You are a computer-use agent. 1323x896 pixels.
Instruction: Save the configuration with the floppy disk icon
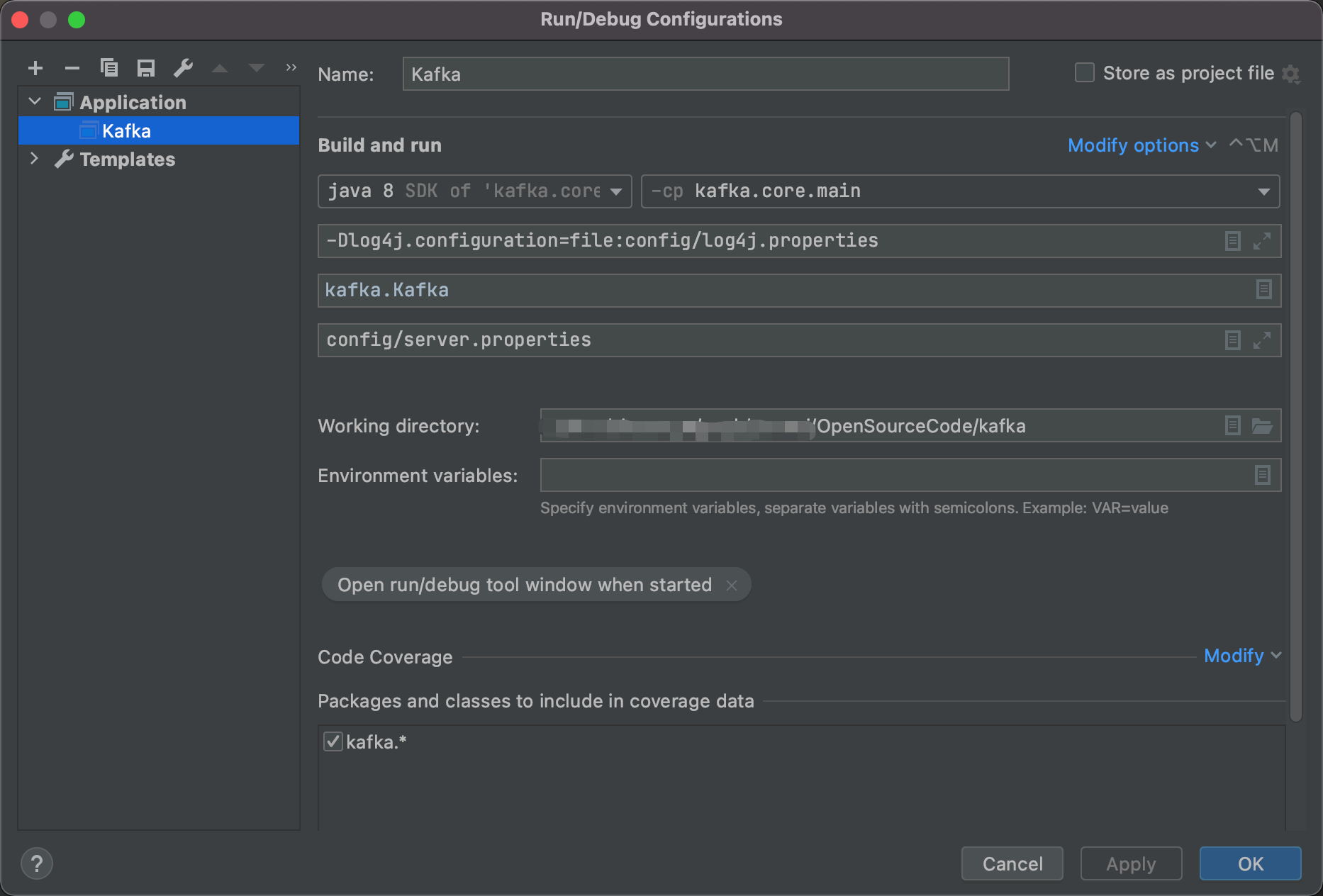click(146, 68)
